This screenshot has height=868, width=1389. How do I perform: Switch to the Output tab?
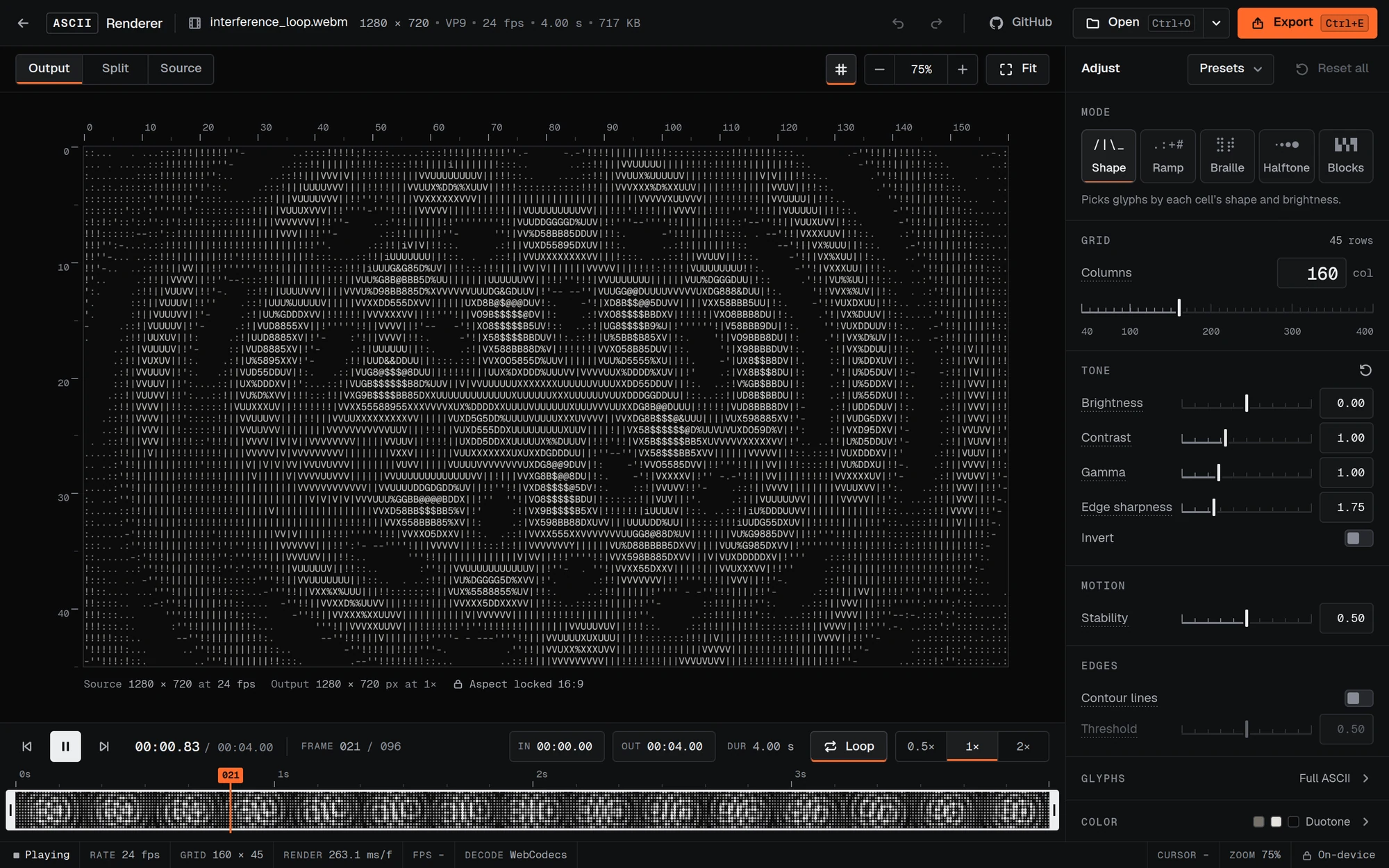pos(49,68)
